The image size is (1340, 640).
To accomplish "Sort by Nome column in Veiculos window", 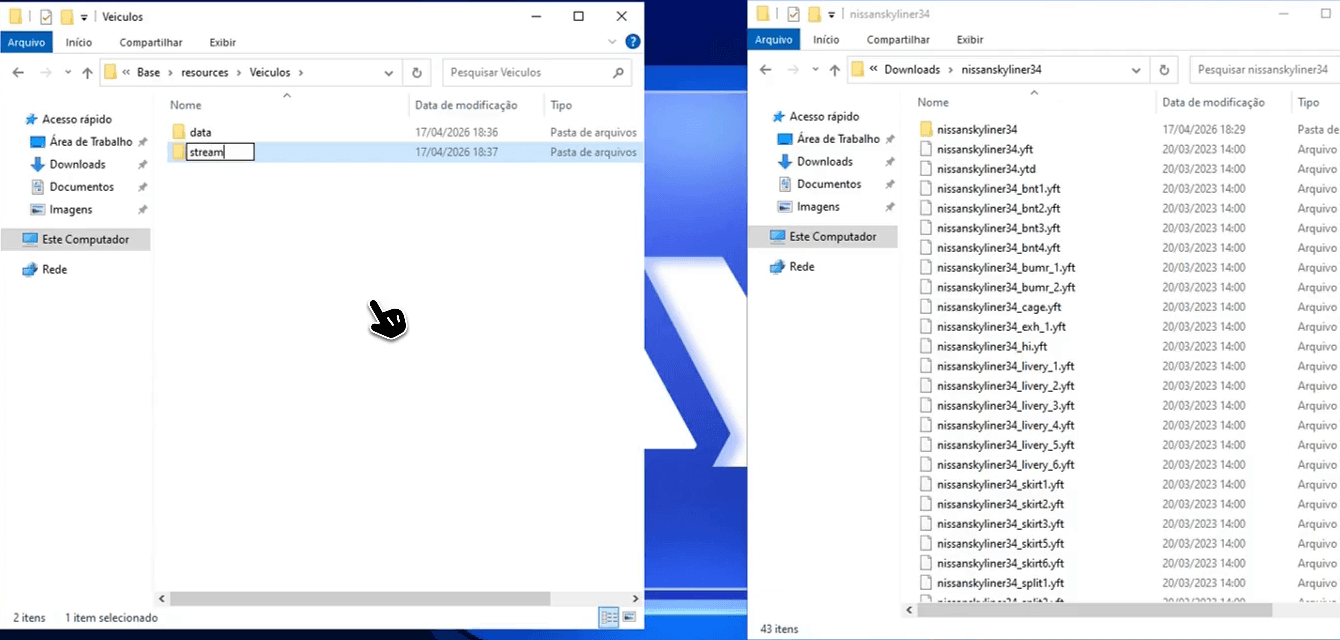I will (186, 105).
